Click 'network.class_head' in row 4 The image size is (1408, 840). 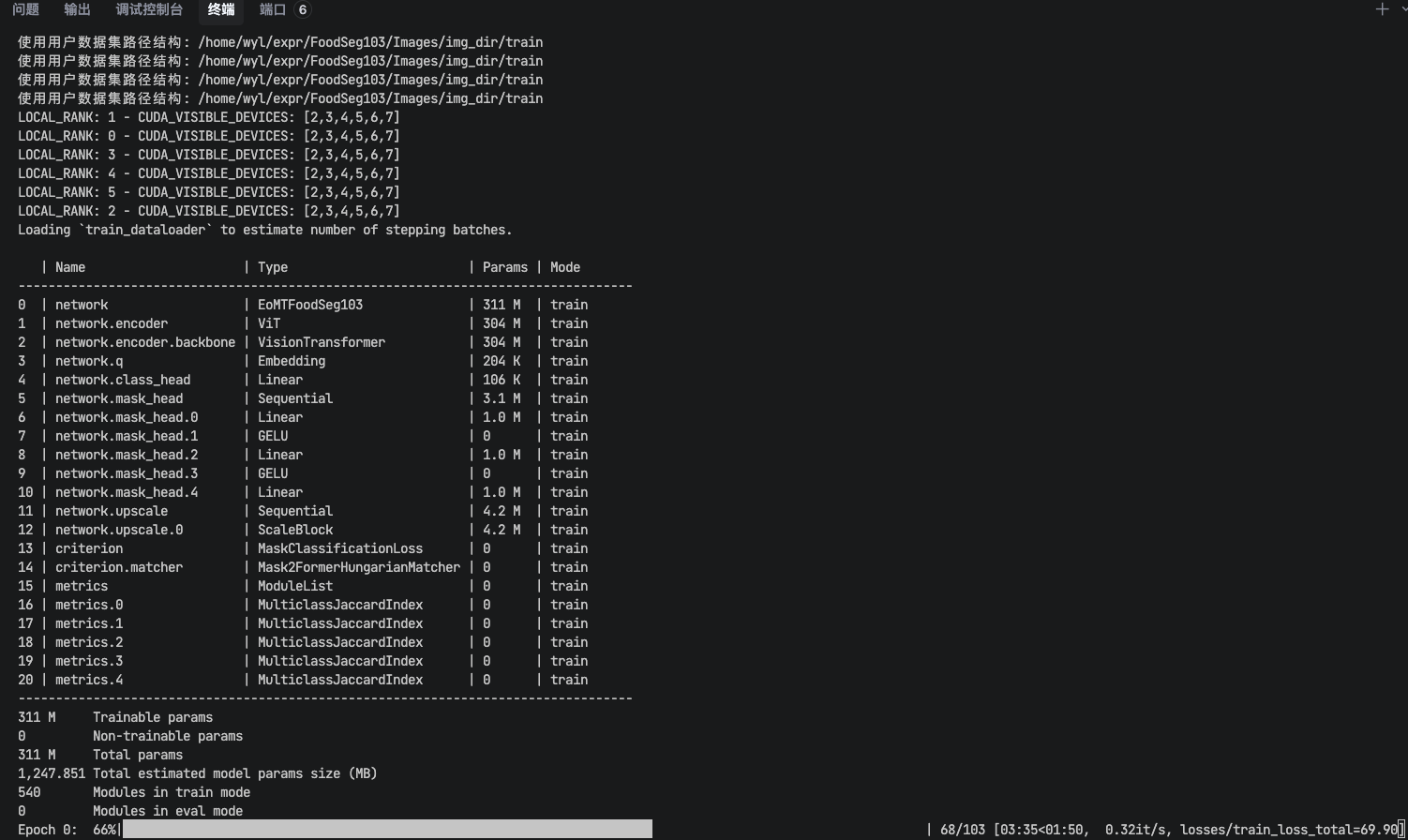click(123, 380)
